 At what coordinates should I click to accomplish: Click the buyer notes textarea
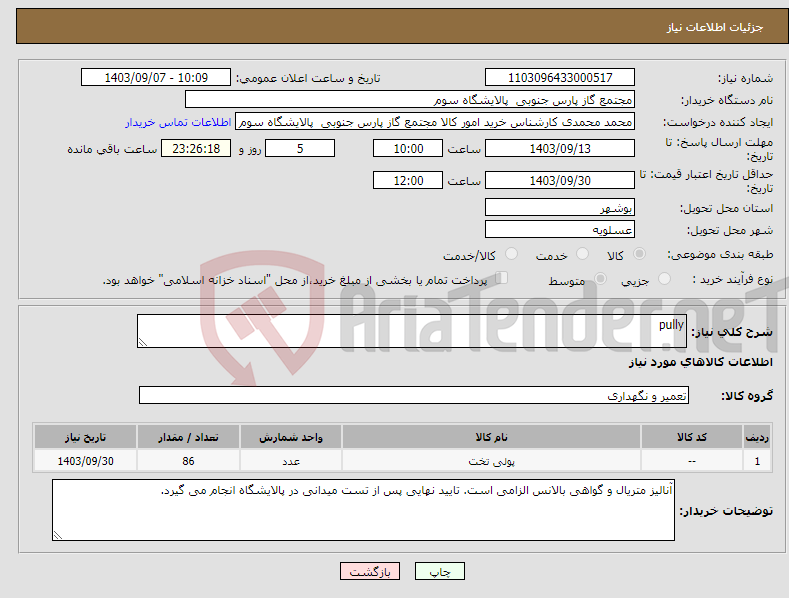point(363,510)
